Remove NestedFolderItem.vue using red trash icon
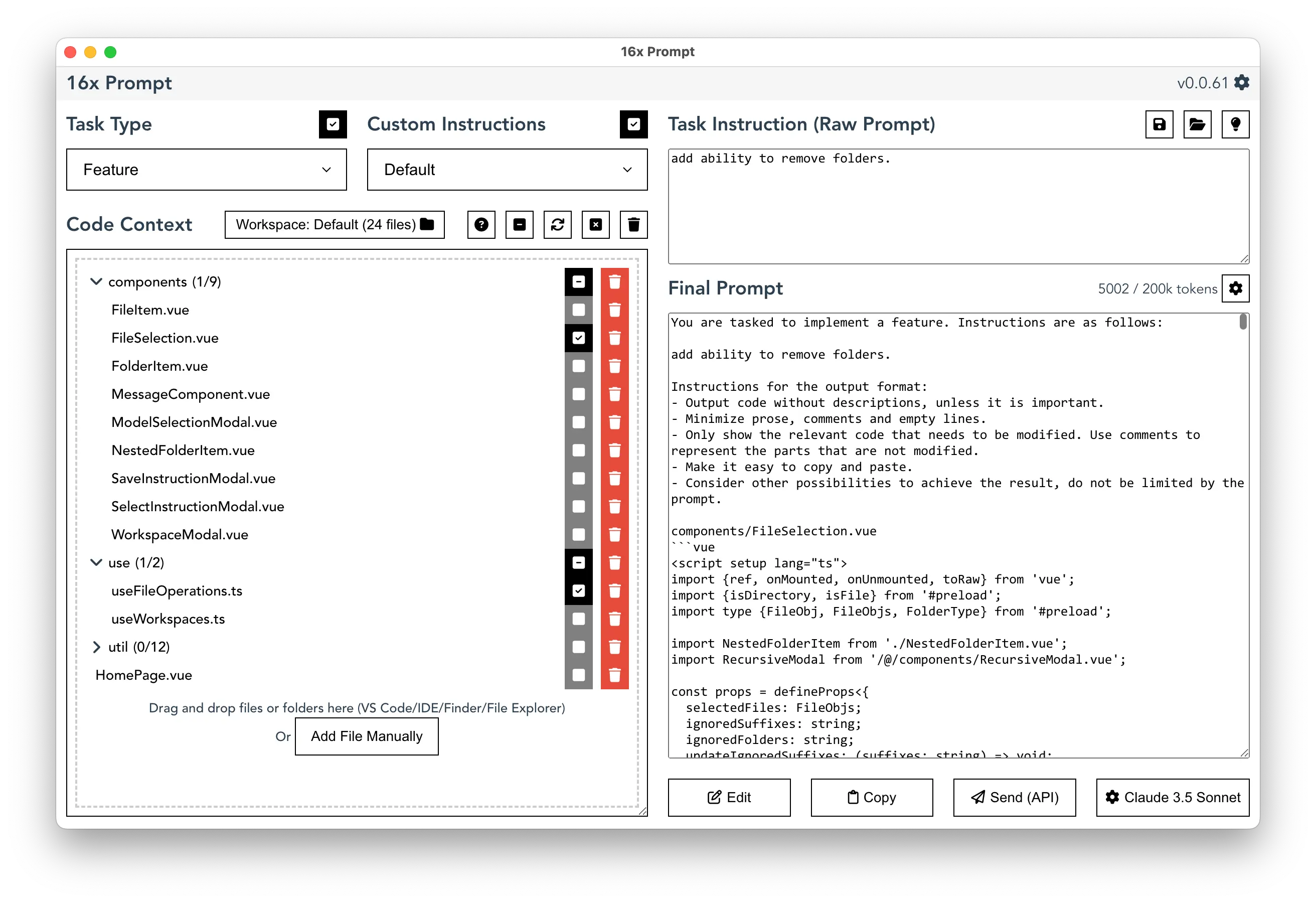Screen dimensions: 1316x903 click(614, 450)
